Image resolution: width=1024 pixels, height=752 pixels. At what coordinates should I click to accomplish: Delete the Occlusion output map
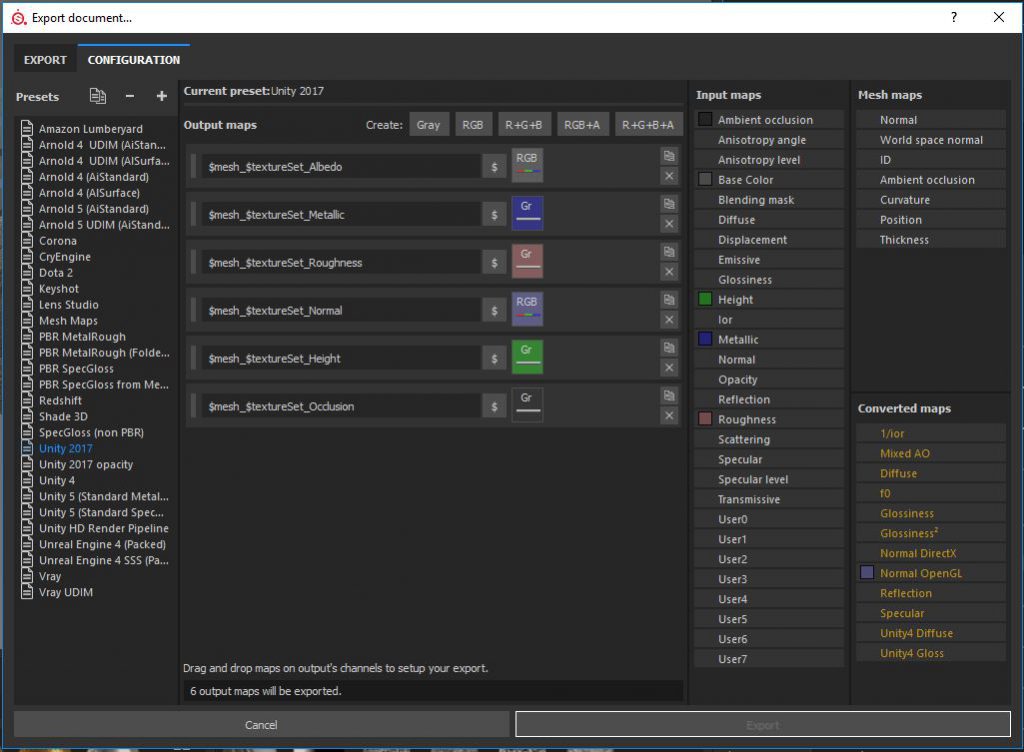pyautogui.click(x=669, y=415)
